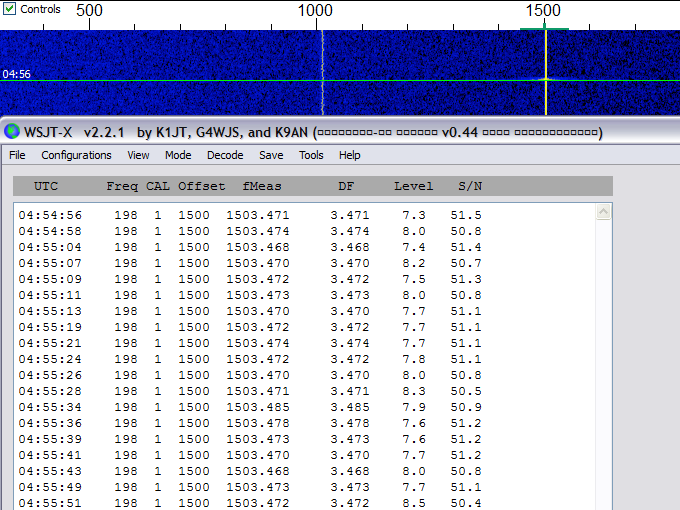Click the DF column header
The height and width of the screenshot is (510, 680).
[346, 186]
